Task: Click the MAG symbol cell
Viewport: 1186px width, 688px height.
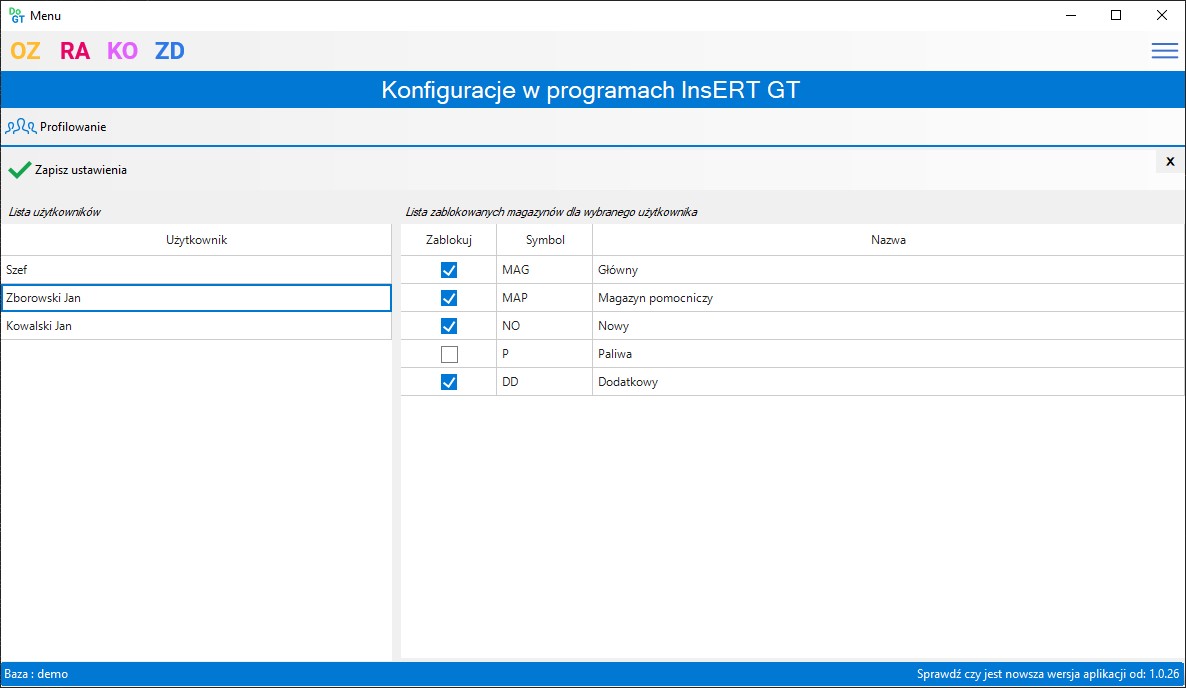Action: 545,270
